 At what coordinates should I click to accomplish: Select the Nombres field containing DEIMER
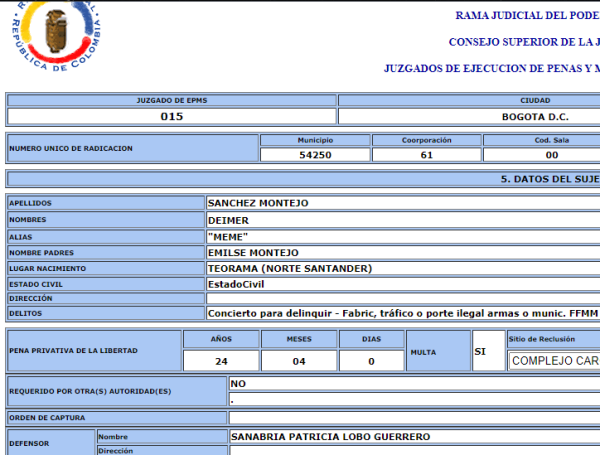(x=400, y=220)
